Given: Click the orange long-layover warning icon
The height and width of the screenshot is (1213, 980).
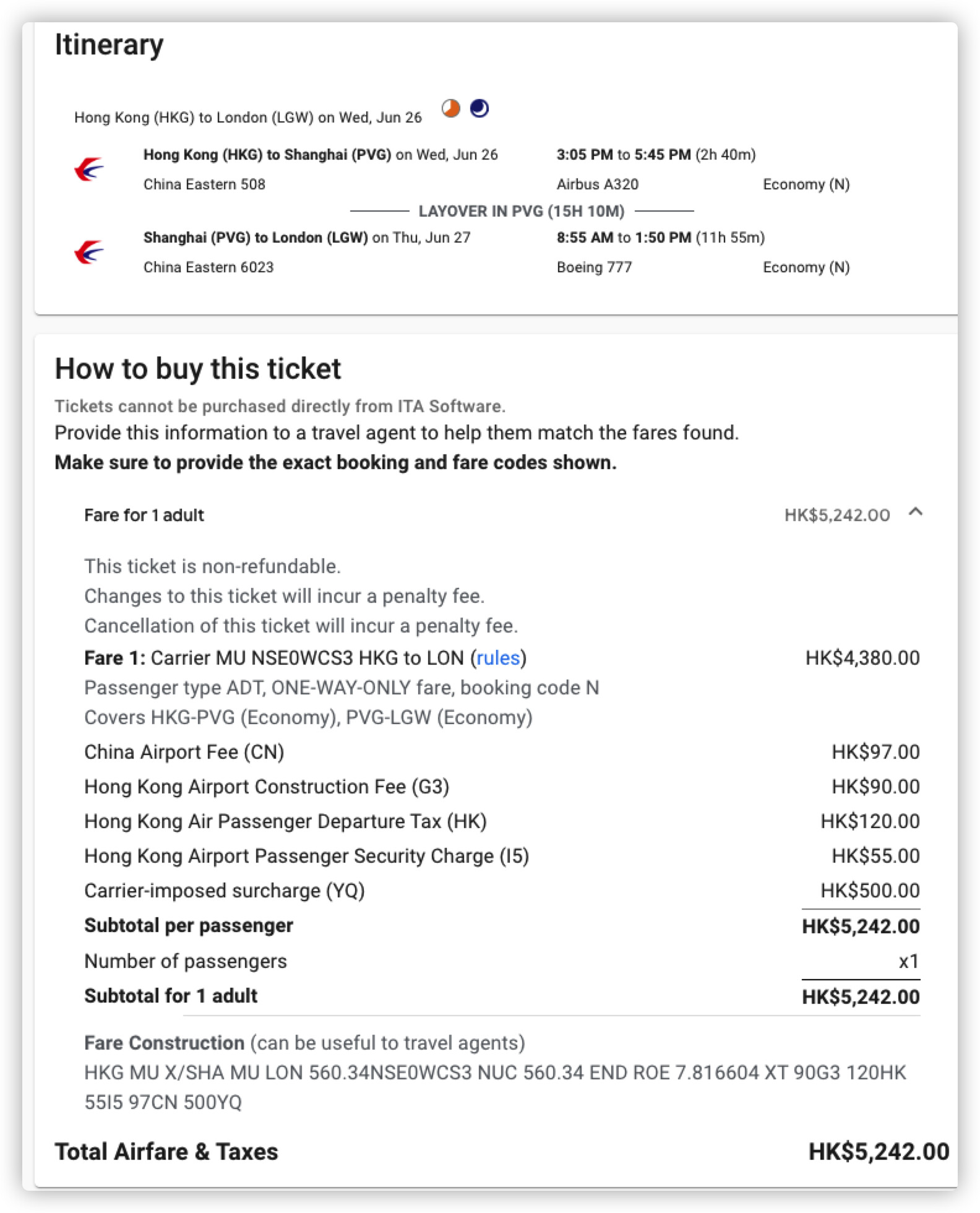Looking at the screenshot, I should click(x=451, y=109).
